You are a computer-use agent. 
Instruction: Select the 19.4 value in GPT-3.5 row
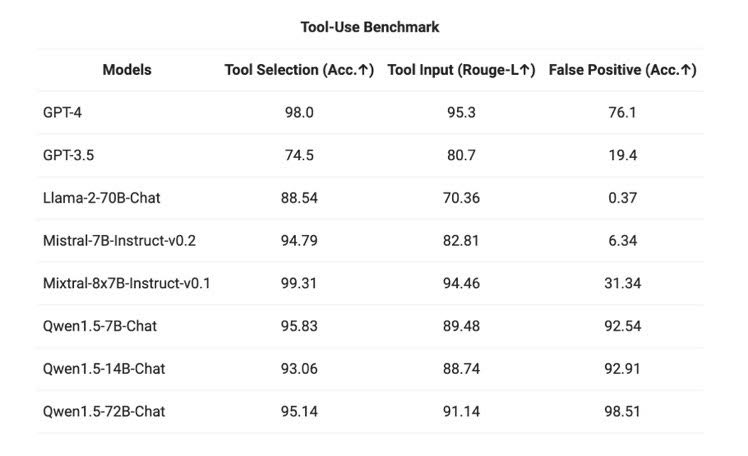pos(622,155)
